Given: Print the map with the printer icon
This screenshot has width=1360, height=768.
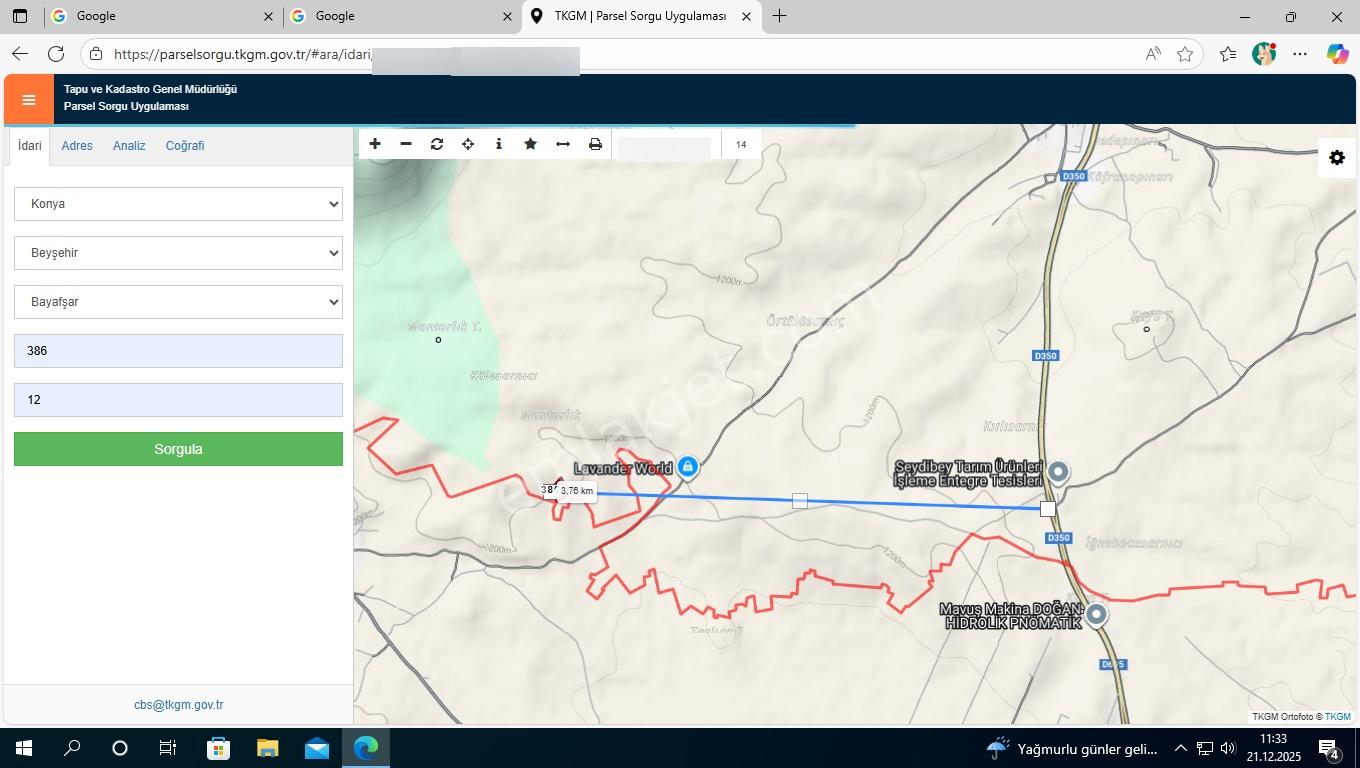Looking at the screenshot, I should point(595,144).
